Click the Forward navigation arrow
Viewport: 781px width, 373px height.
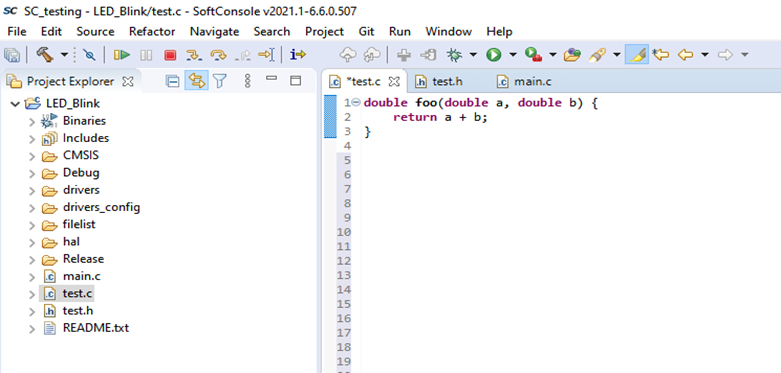tap(725, 55)
